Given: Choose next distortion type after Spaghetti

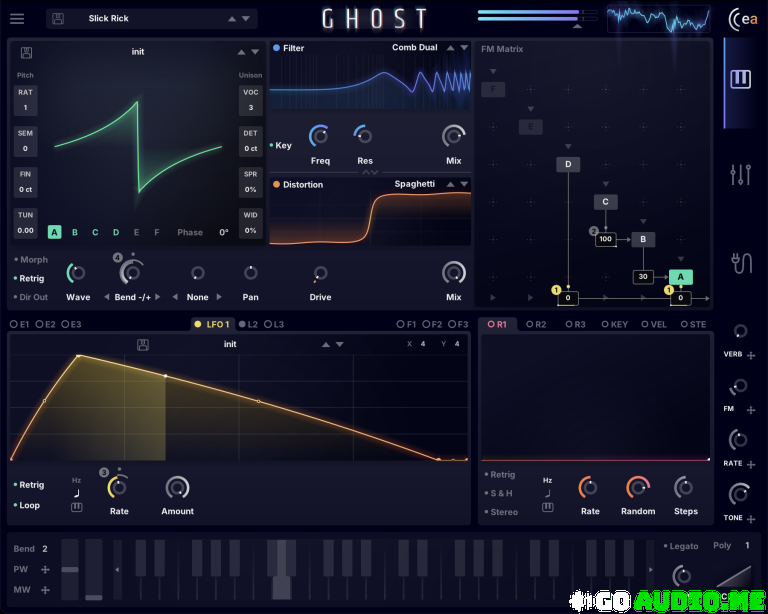Looking at the screenshot, I should [464, 184].
